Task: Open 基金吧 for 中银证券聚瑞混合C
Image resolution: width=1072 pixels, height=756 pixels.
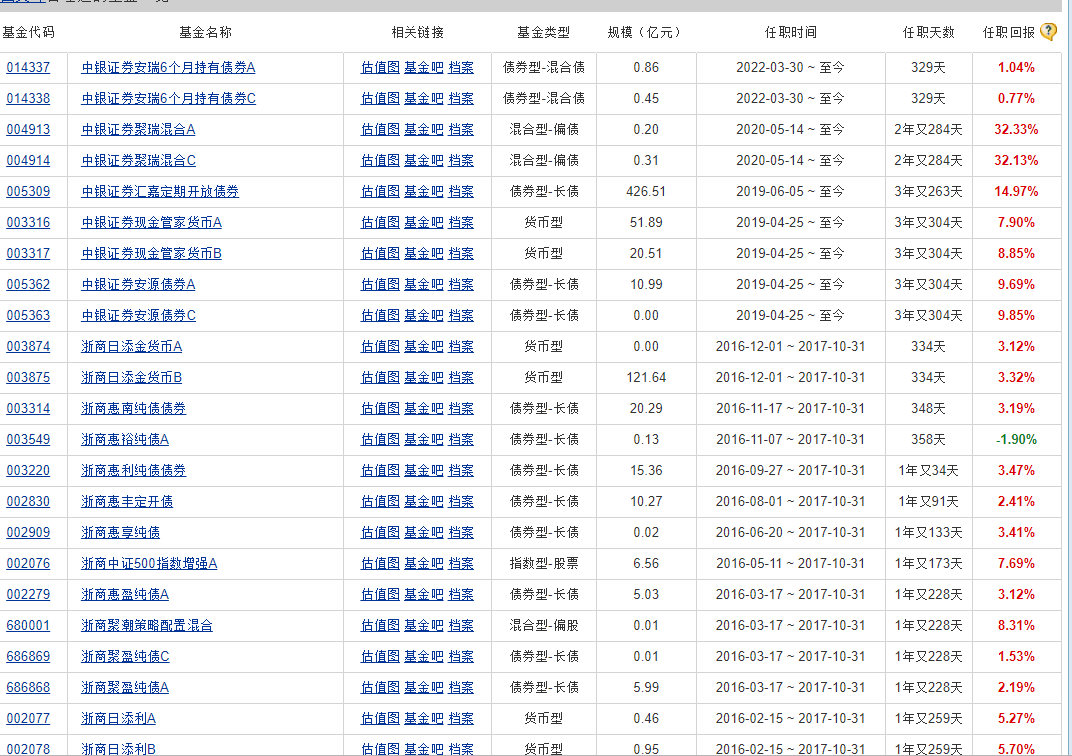Action: (424, 161)
